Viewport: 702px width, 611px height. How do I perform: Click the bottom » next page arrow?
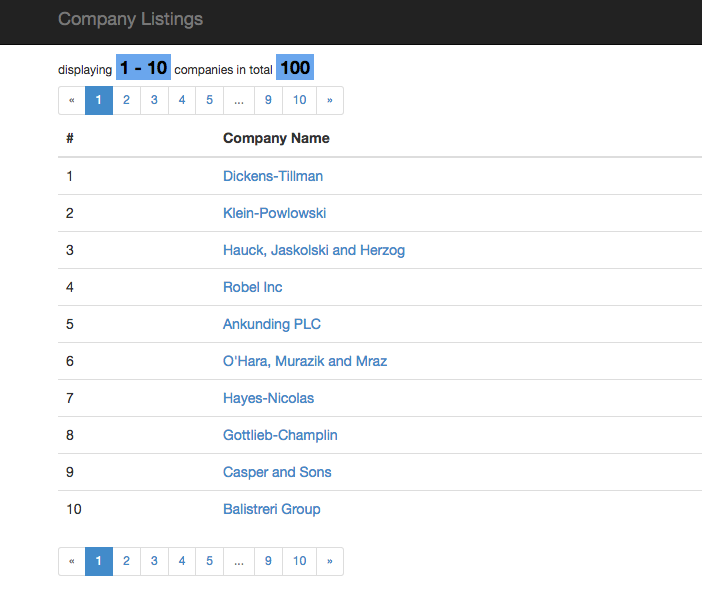(x=329, y=561)
